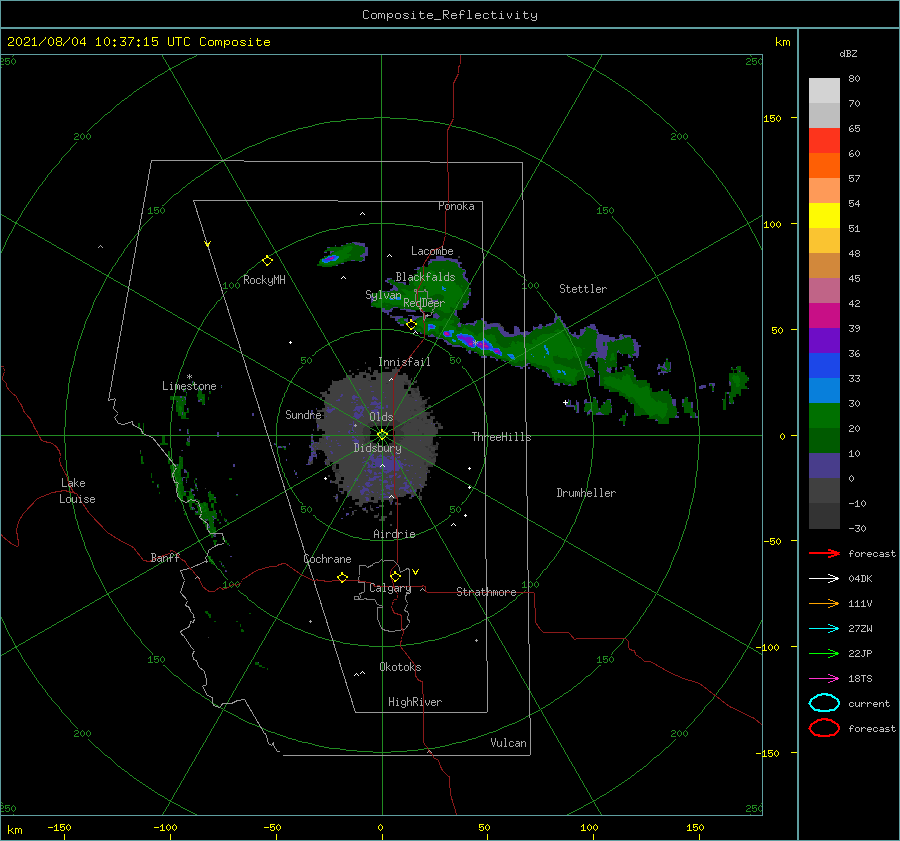Image resolution: width=900 pixels, height=841 pixels.
Task: Pick the red 60-65 dBZ color band
Action: [824, 141]
